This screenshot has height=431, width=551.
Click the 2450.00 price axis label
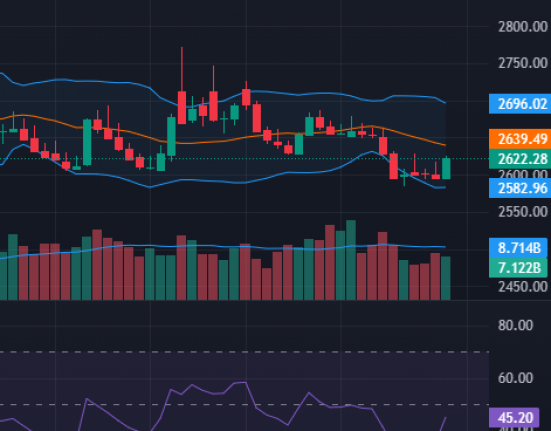point(523,287)
